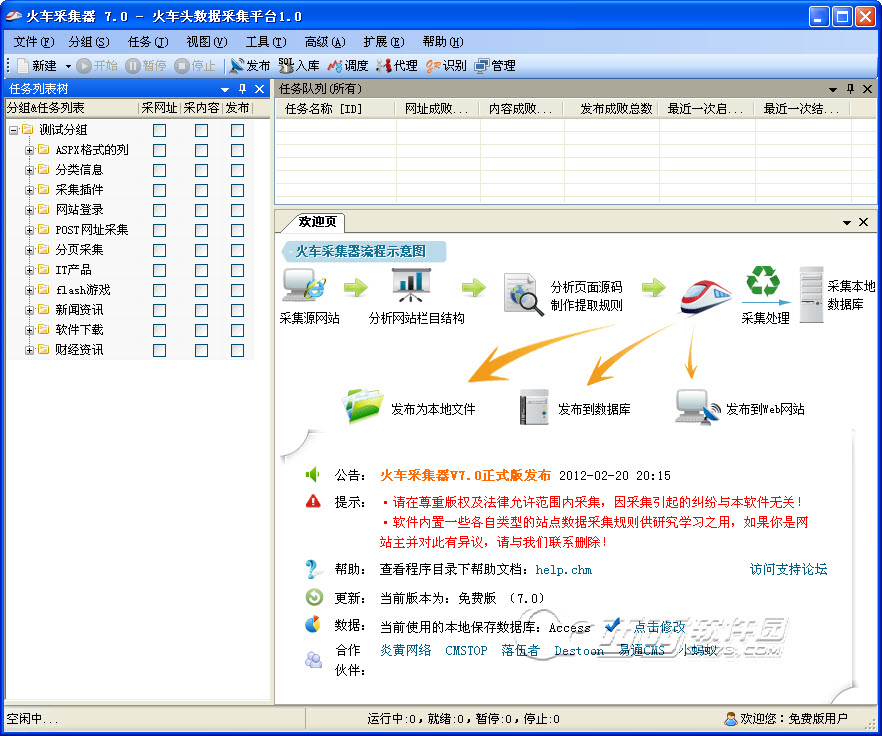
Task: Click the 发布 (Publish) toolbar icon
Action: (237, 66)
